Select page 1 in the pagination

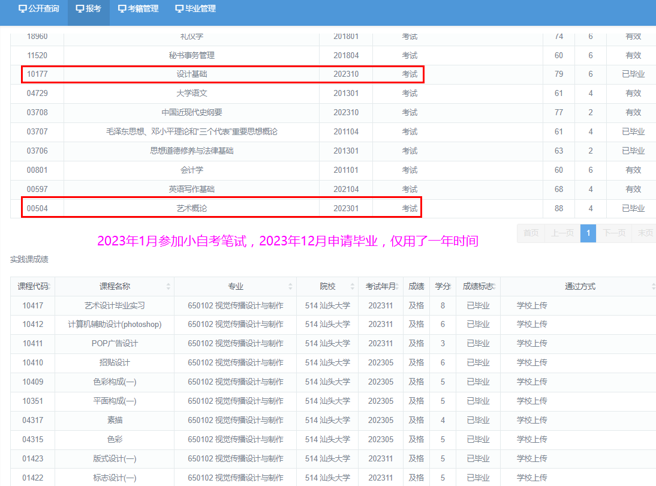pos(588,233)
